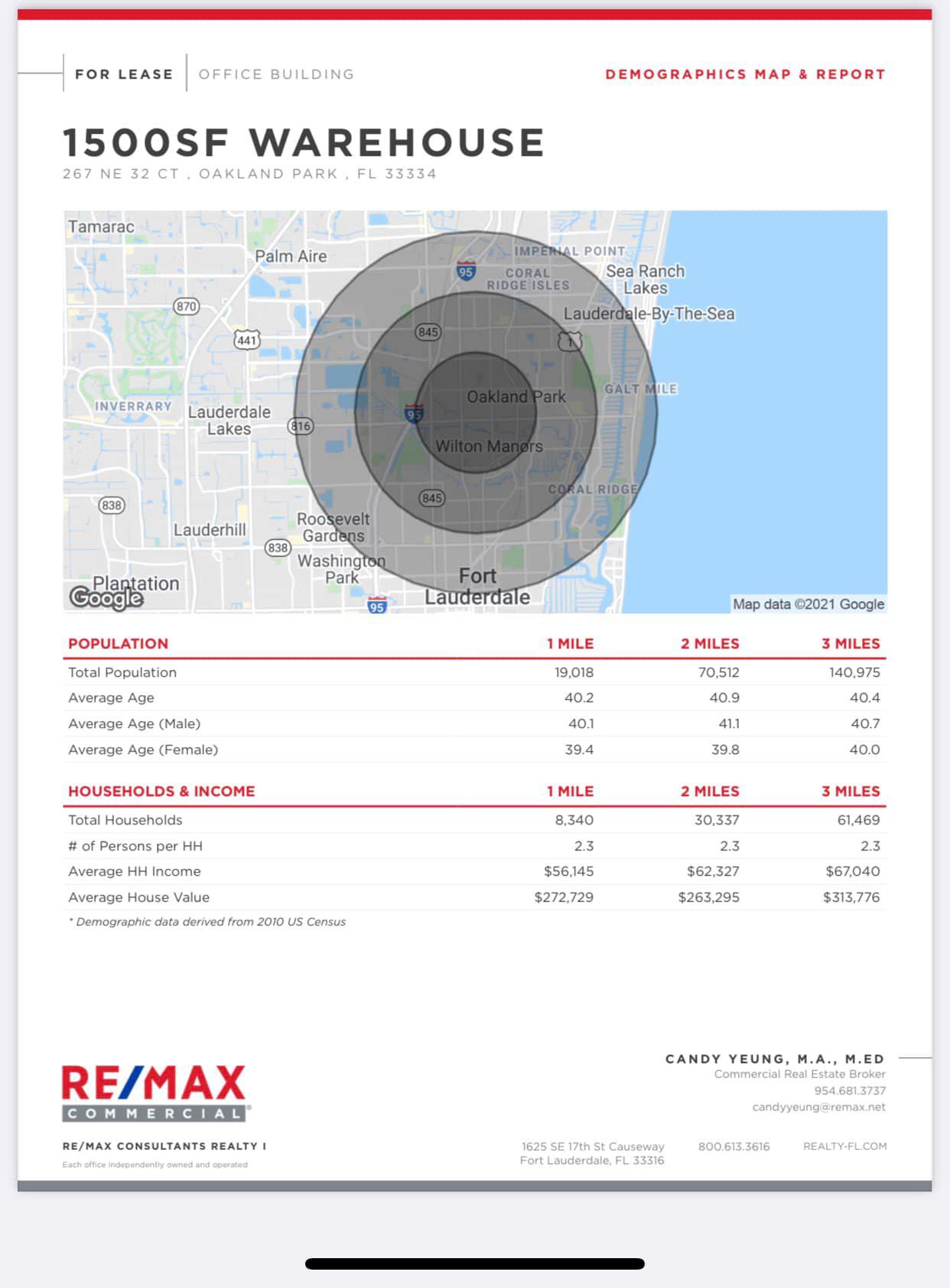Image resolution: width=950 pixels, height=1288 pixels.
Task: Click the US 1 shield near Lauderdale-By-The-Sea
Action: (570, 341)
